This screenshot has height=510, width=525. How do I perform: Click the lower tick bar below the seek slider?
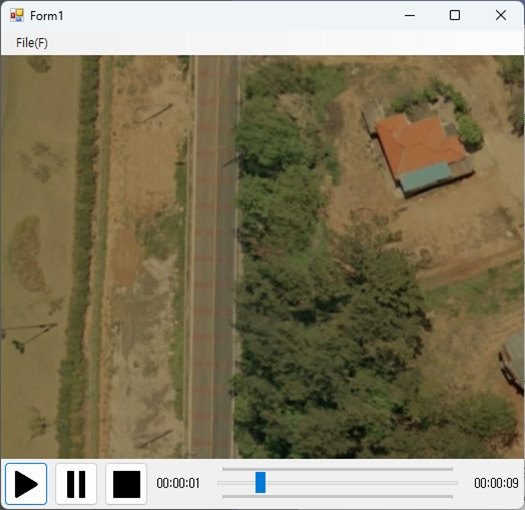(338, 497)
